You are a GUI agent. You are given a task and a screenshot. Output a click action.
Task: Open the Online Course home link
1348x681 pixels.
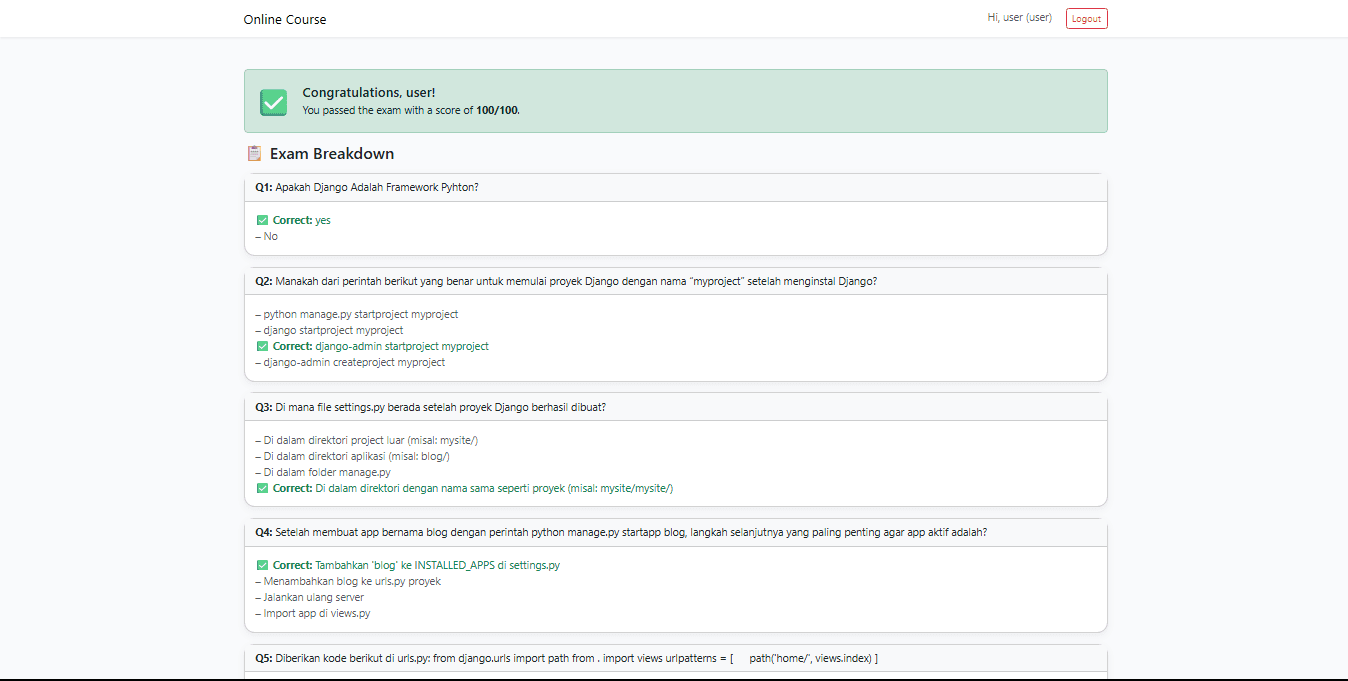(x=285, y=20)
